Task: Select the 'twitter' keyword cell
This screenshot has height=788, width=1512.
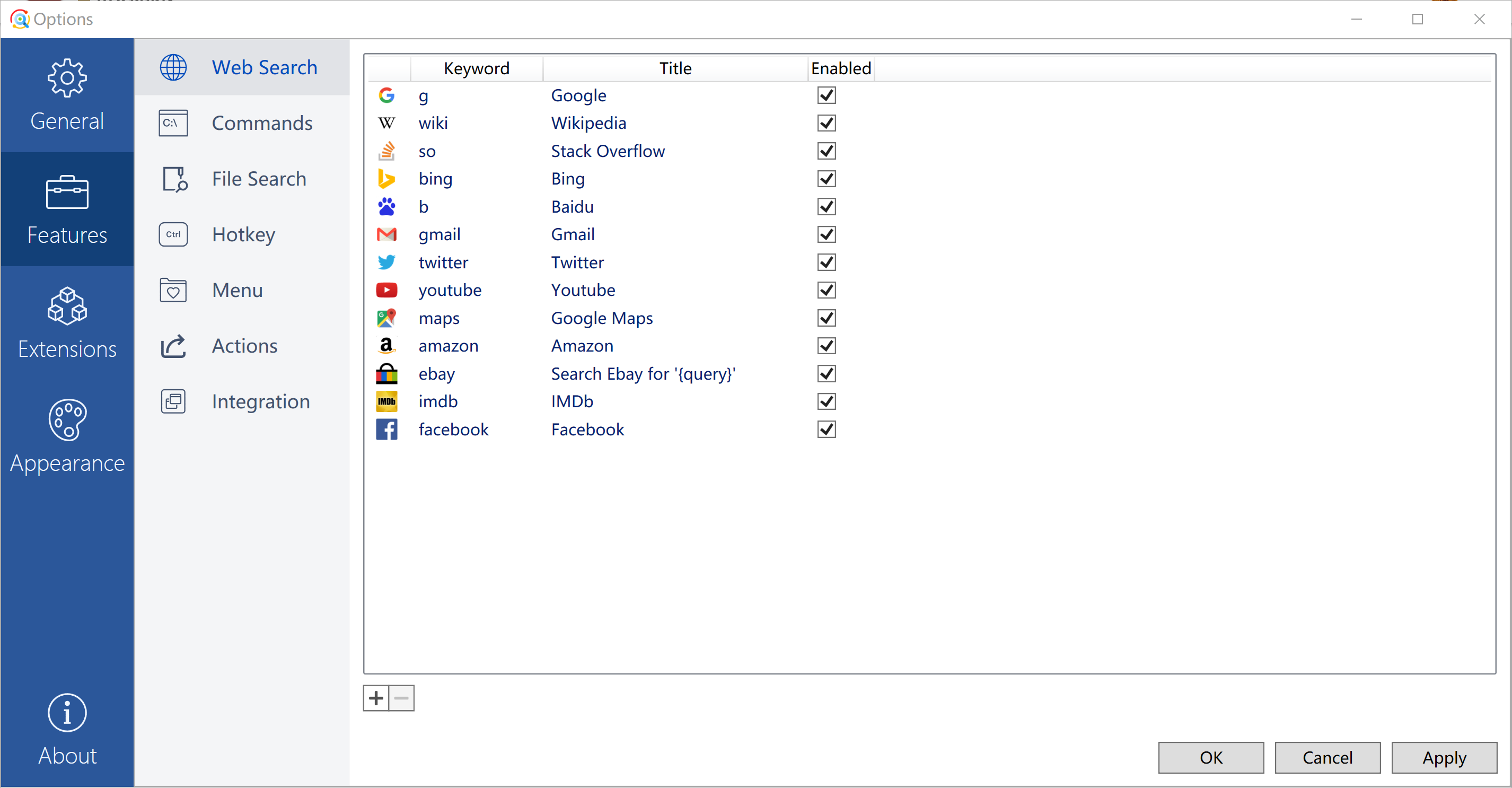Action: [443, 262]
